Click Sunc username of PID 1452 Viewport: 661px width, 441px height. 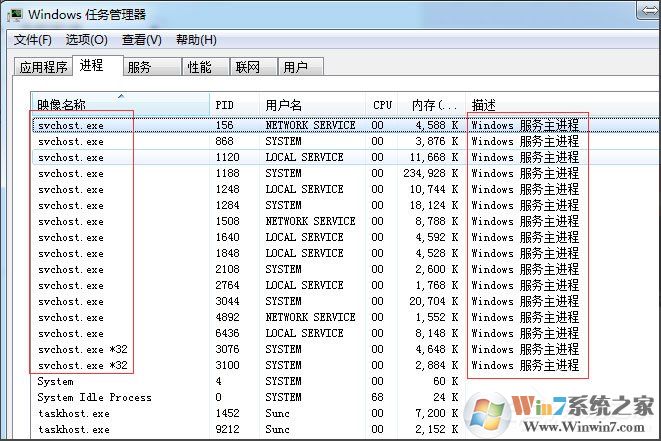tap(277, 414)
